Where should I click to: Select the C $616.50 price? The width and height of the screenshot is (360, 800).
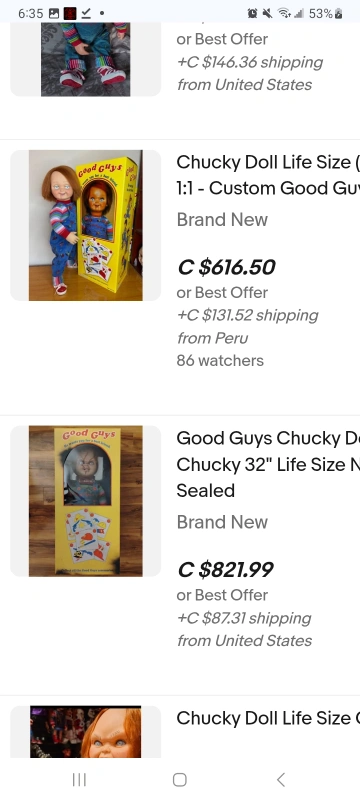click(x=226, y=267)
